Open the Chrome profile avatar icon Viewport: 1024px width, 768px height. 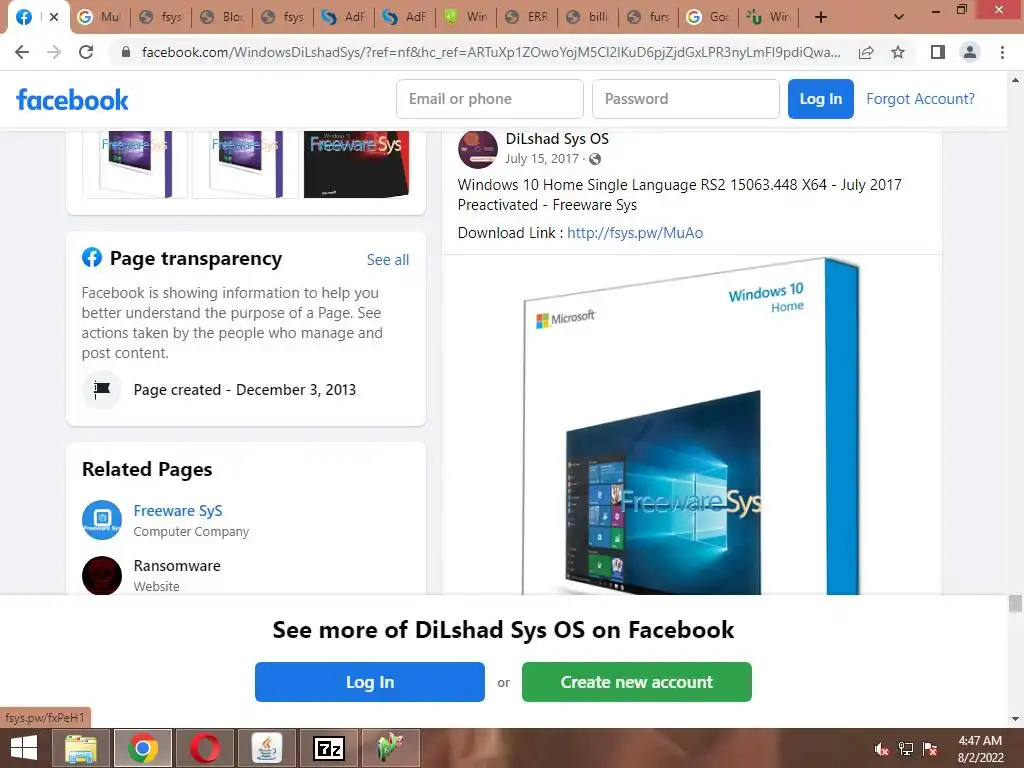tap(970, 52)
